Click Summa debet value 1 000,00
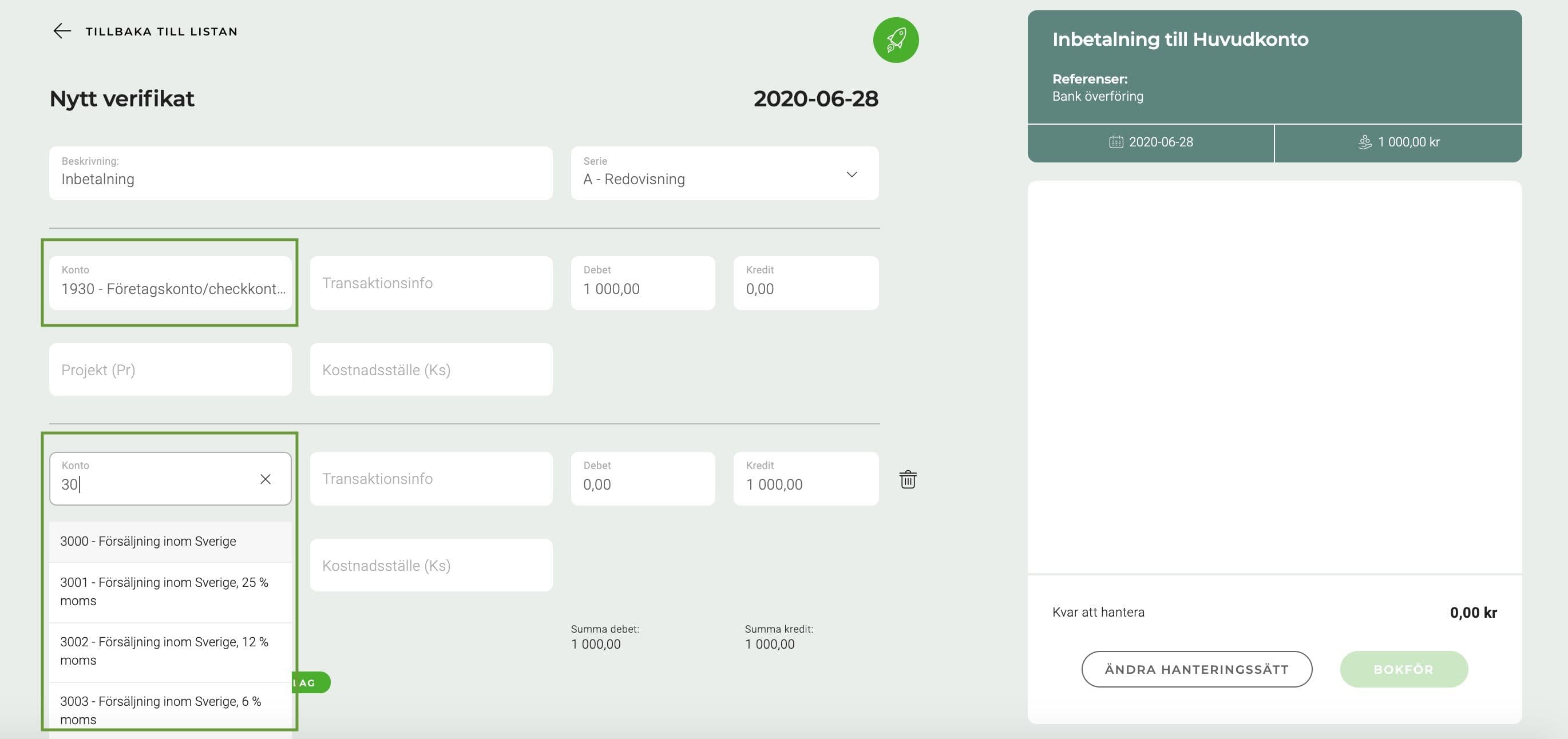Screen dimensions: 1568x739 [595, 644]
